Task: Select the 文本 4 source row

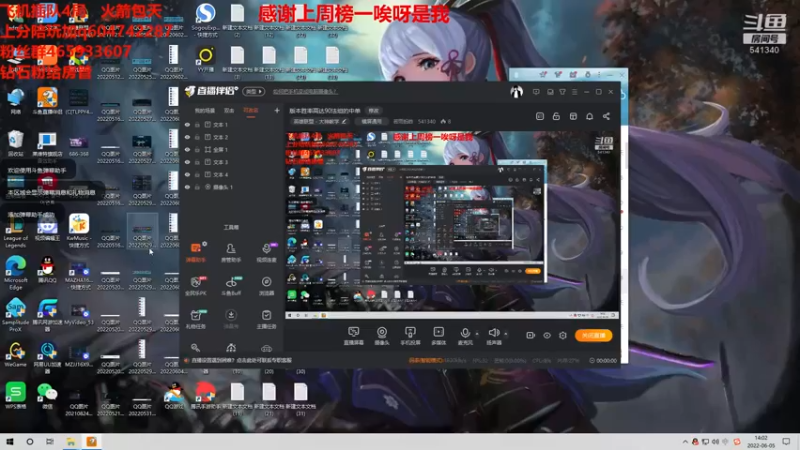Action: click(x=232, y=174)
